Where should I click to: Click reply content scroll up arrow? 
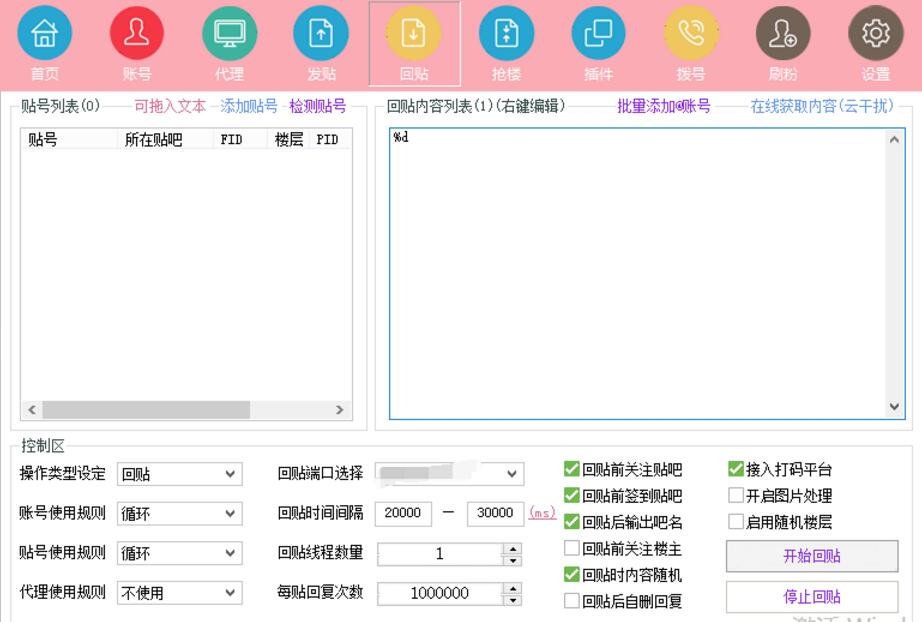pos(894,140)
